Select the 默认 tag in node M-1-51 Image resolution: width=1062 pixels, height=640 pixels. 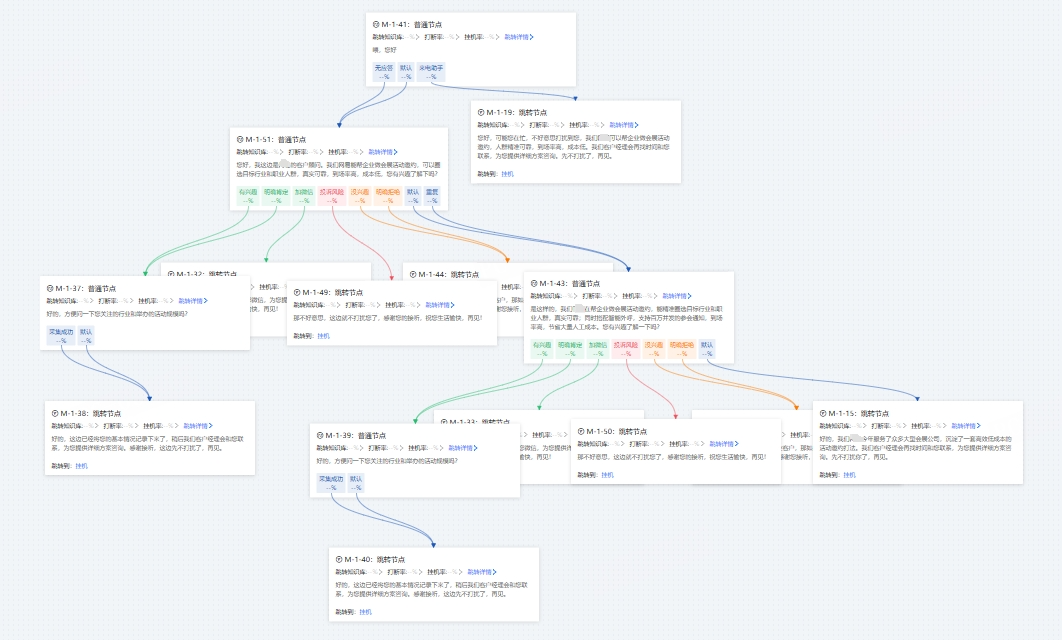(x=413, y=196)
